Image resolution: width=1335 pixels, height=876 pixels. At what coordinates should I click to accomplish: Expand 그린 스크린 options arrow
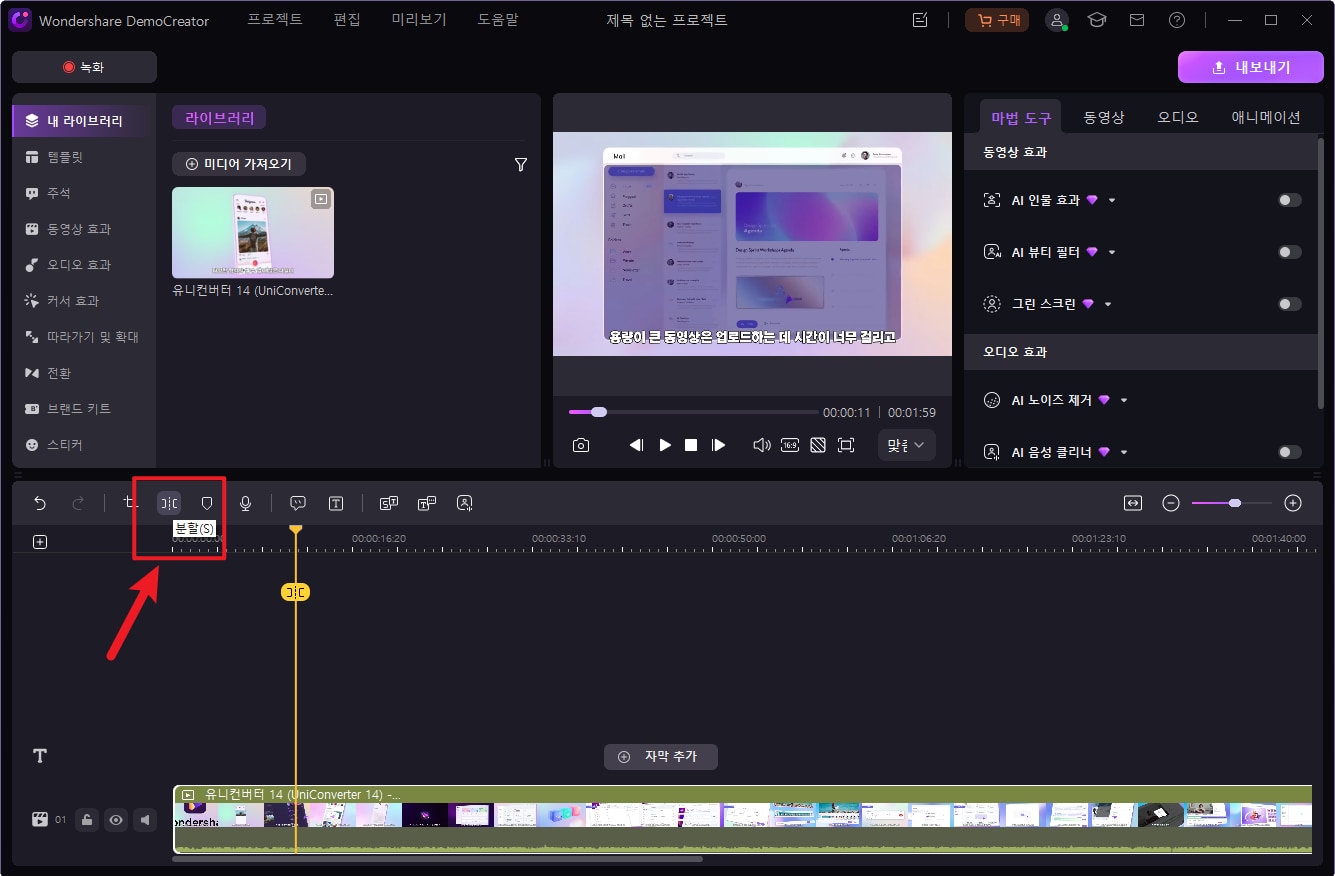(1108, 304)
